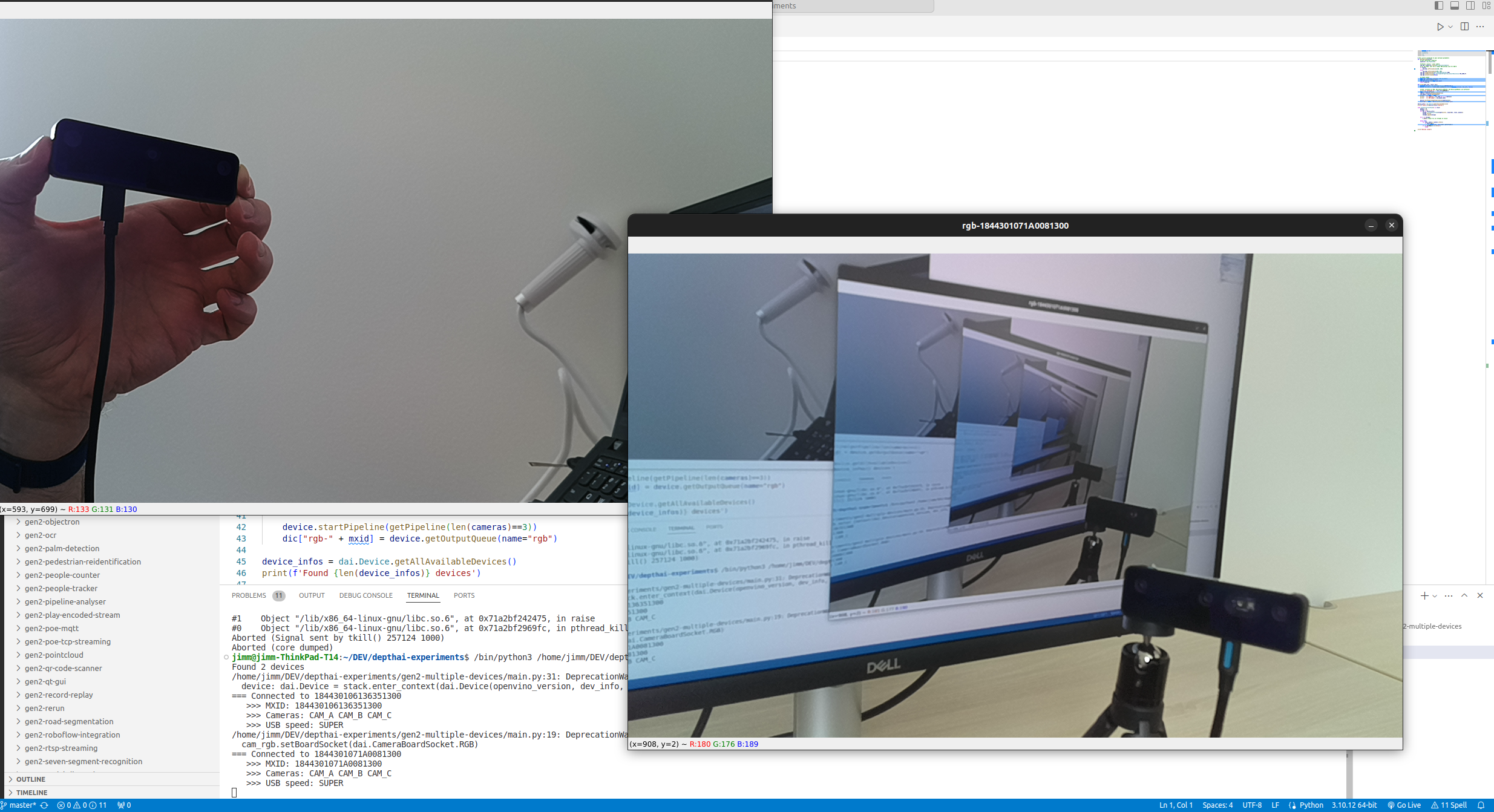Create new terminal with plus icon
Screen dimensions: 1494x812
1424,596
